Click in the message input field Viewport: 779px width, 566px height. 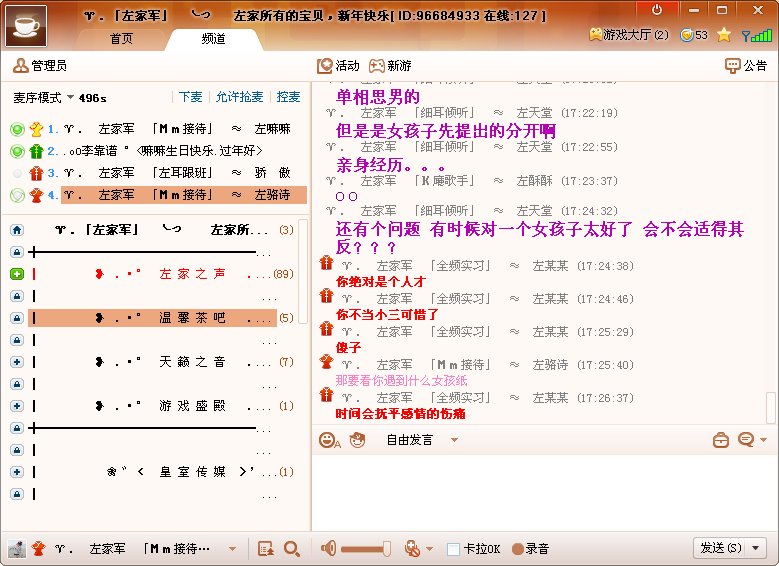pyautogui.click(x=545, y=493)
